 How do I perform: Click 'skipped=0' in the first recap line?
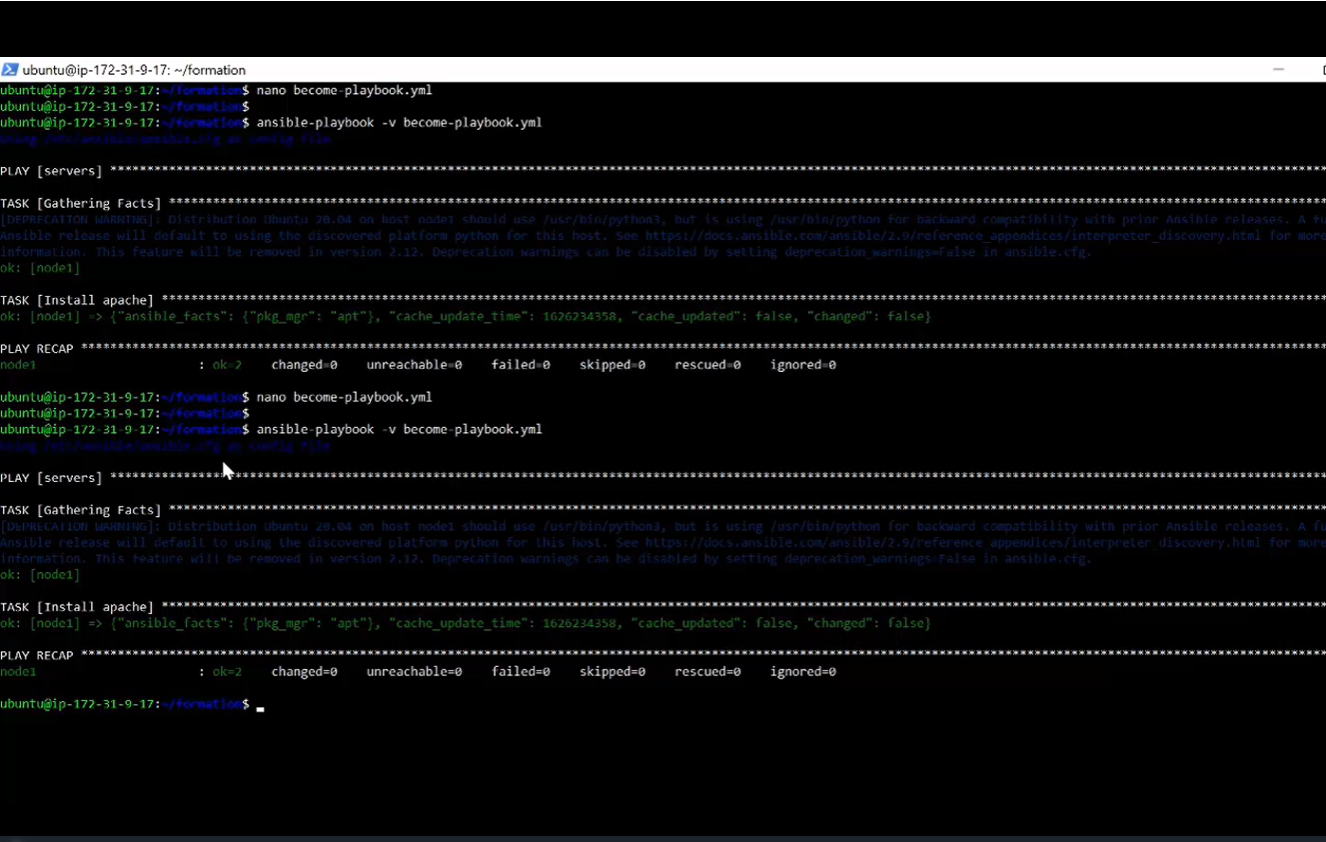tap(610, 364)
